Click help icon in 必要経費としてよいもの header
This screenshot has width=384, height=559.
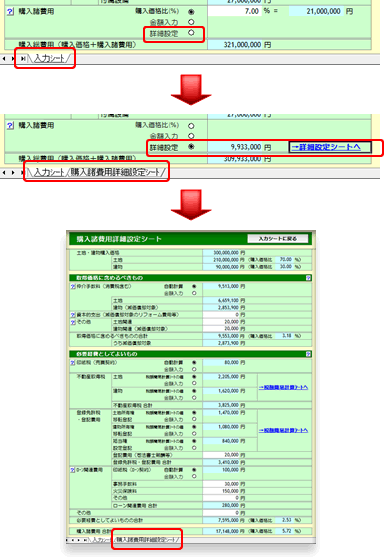308,354
